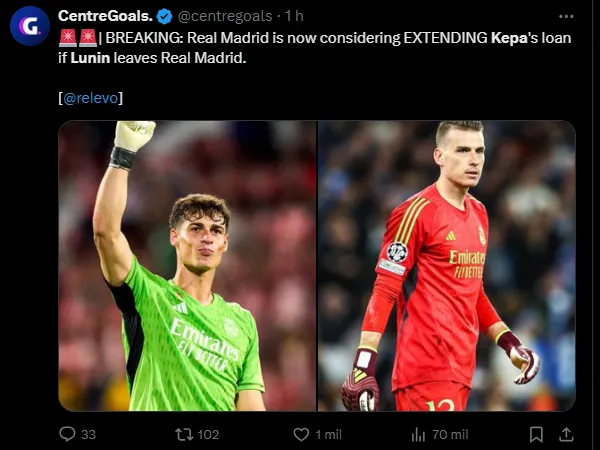Click the 102 reposts count
The image size is (600, 450).
coord(208,434)
